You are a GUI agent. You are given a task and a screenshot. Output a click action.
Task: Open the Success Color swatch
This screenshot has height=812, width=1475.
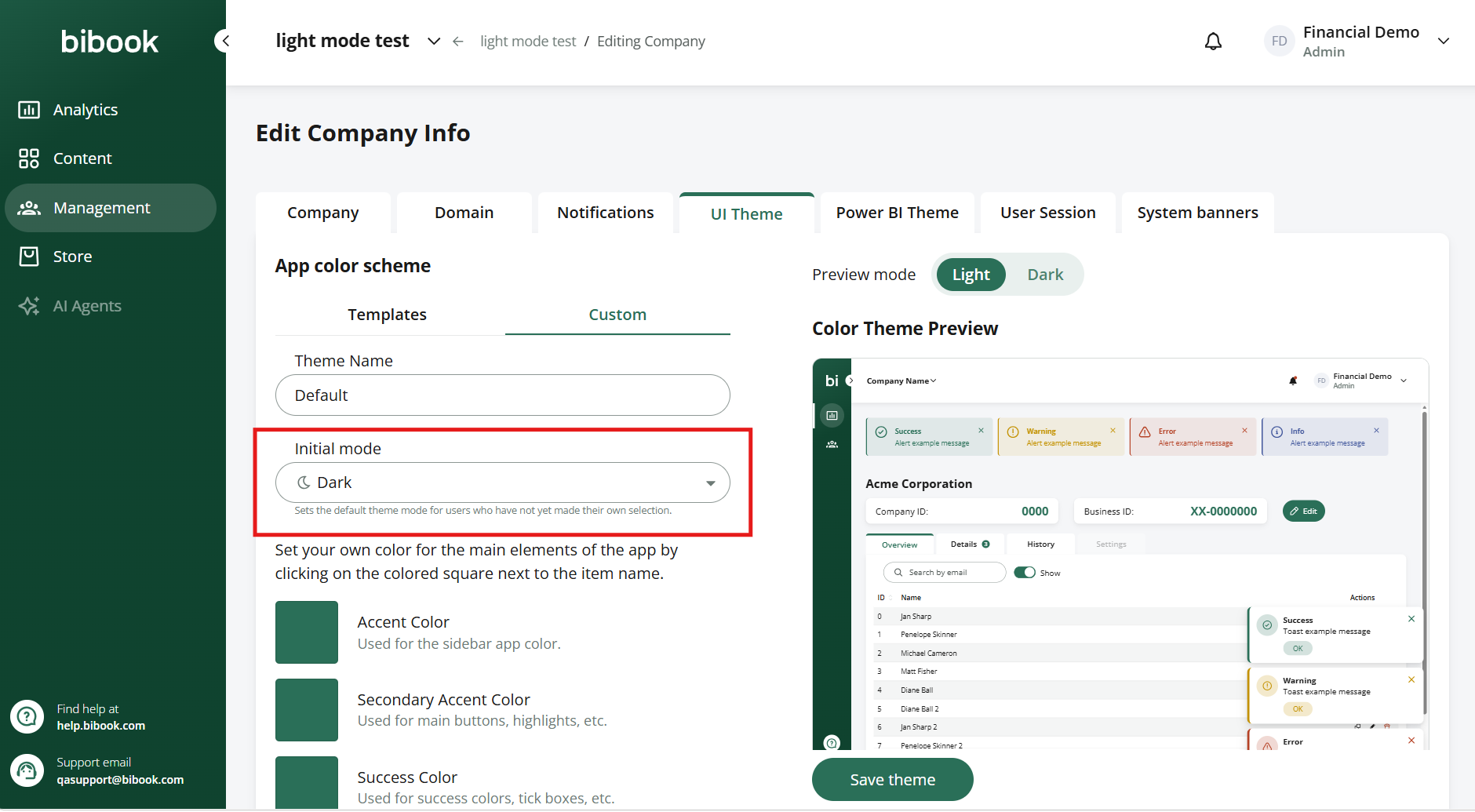(x=307, y=782)
